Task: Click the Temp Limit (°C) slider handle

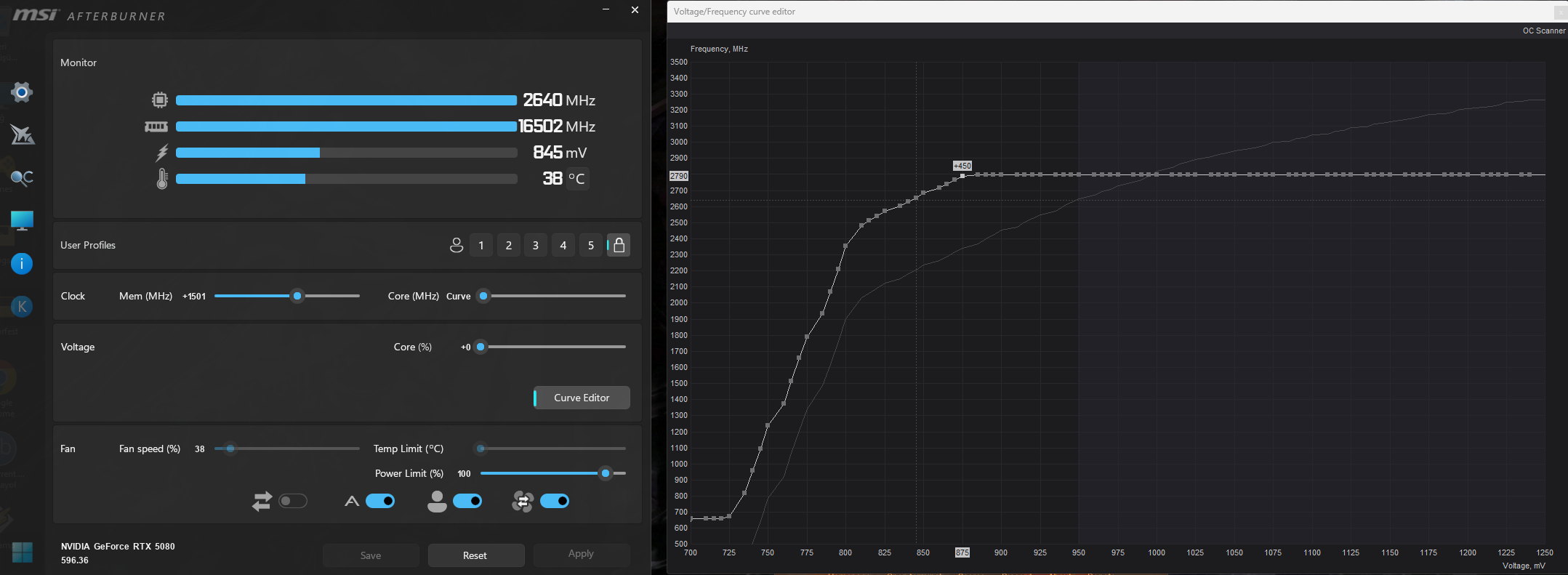Action: (x=481, y=449)
